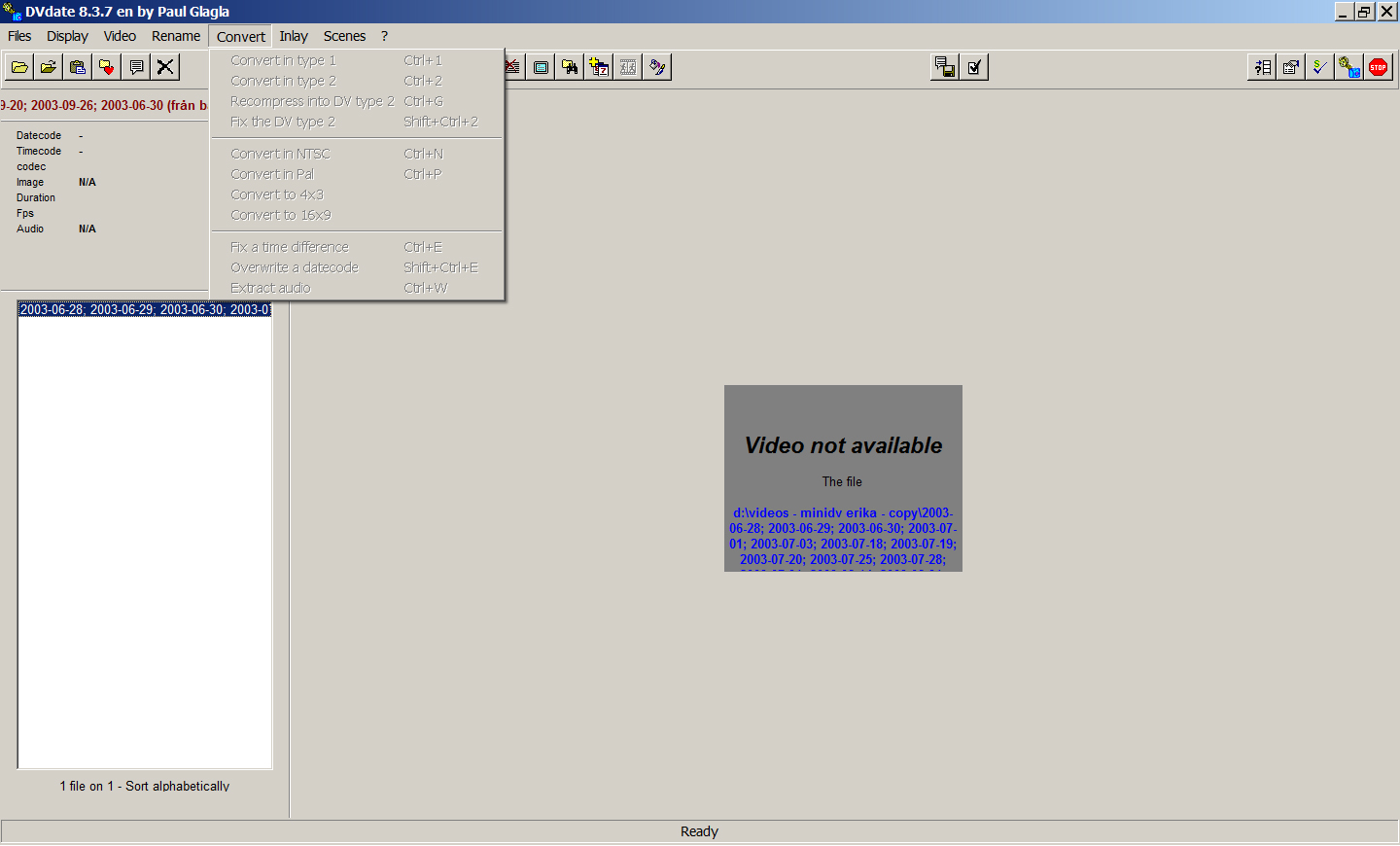Choose Convert to 4x3
The height and width of the screenshot is (846, 1400).
tap(357, 194)
